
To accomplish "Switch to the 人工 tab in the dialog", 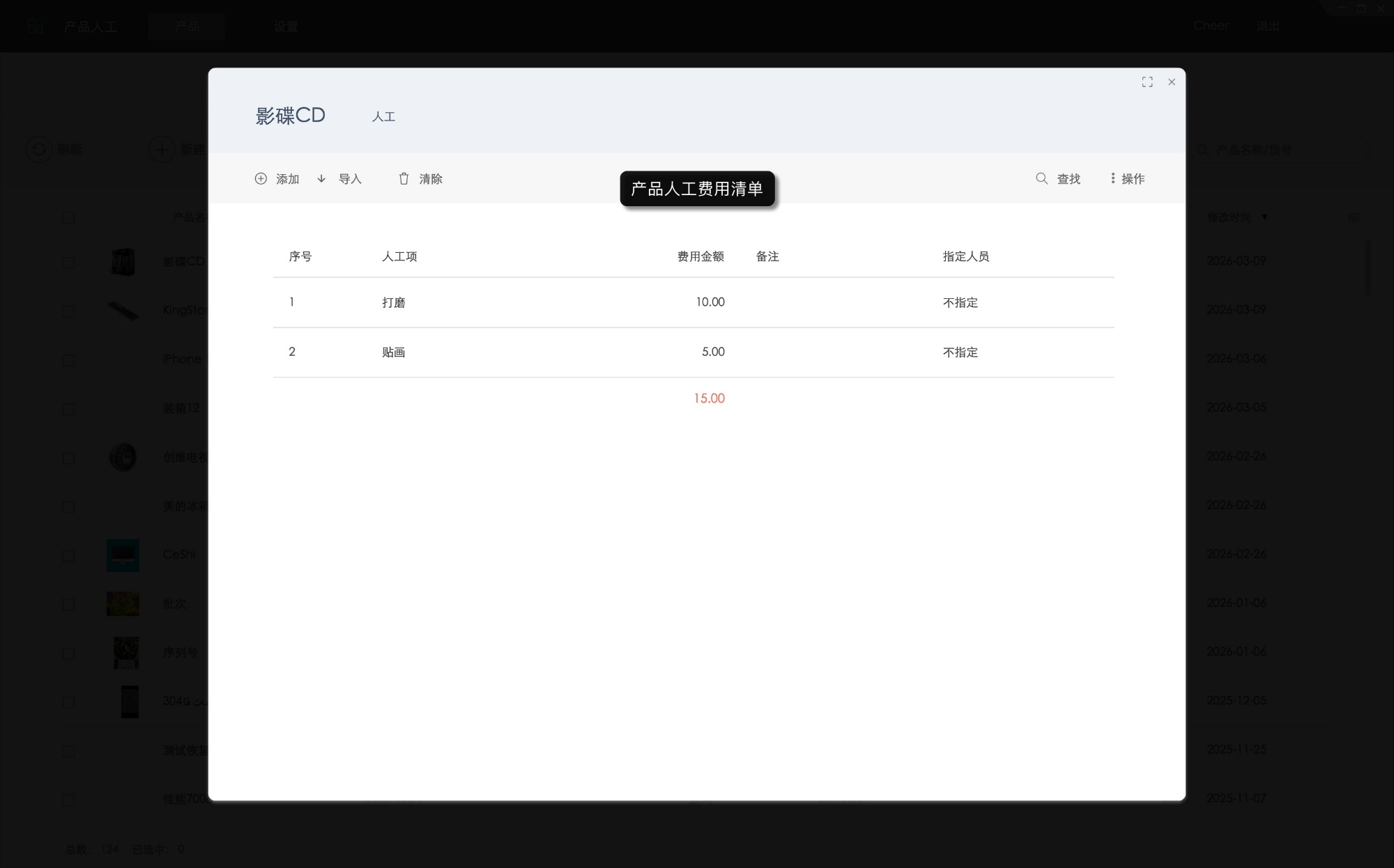I will tap(384, 116).
